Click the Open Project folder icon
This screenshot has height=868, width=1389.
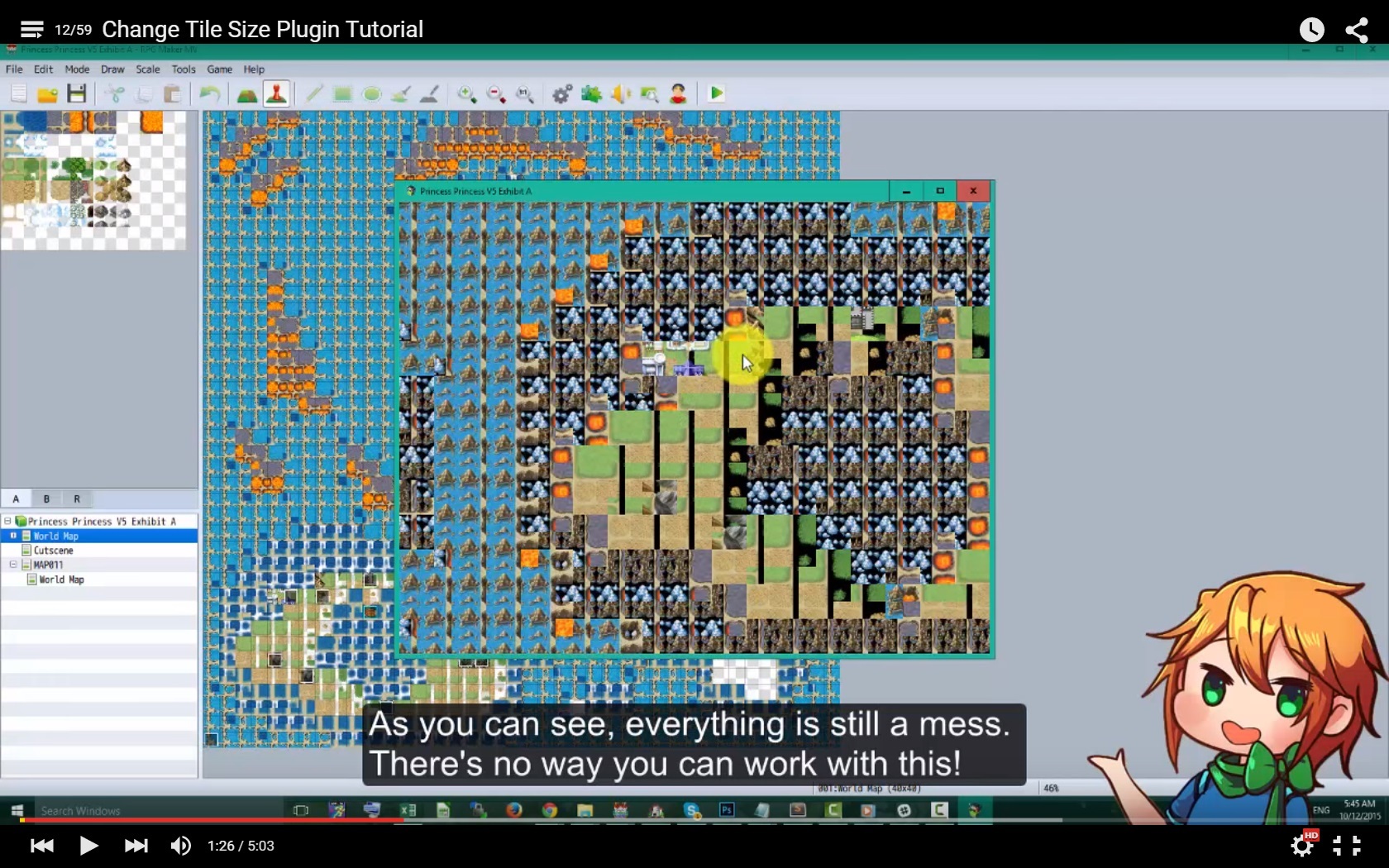point(48,93)
